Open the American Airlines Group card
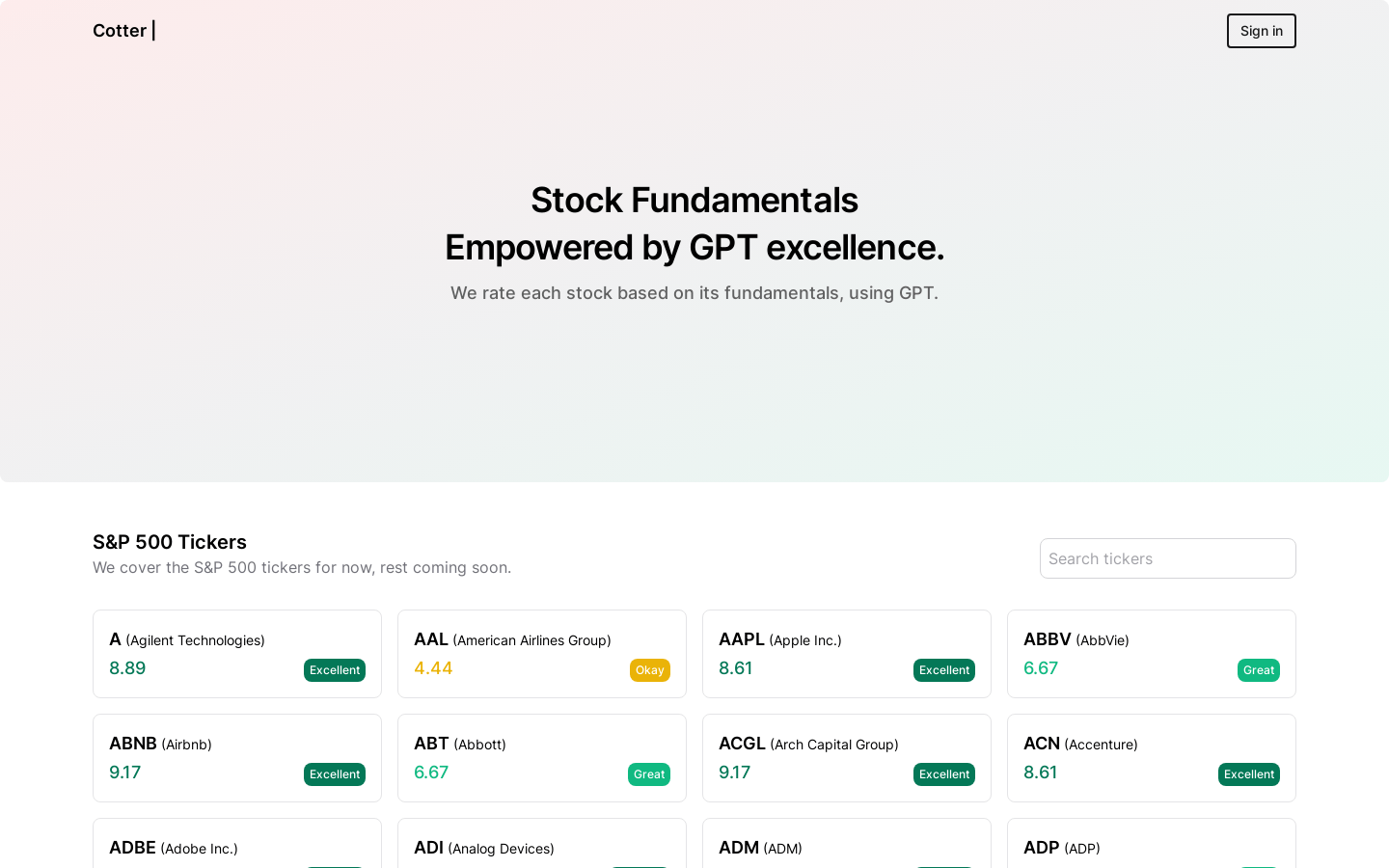Image resolution: width=1389 pixels, height=868 pixels. [541, 653]
